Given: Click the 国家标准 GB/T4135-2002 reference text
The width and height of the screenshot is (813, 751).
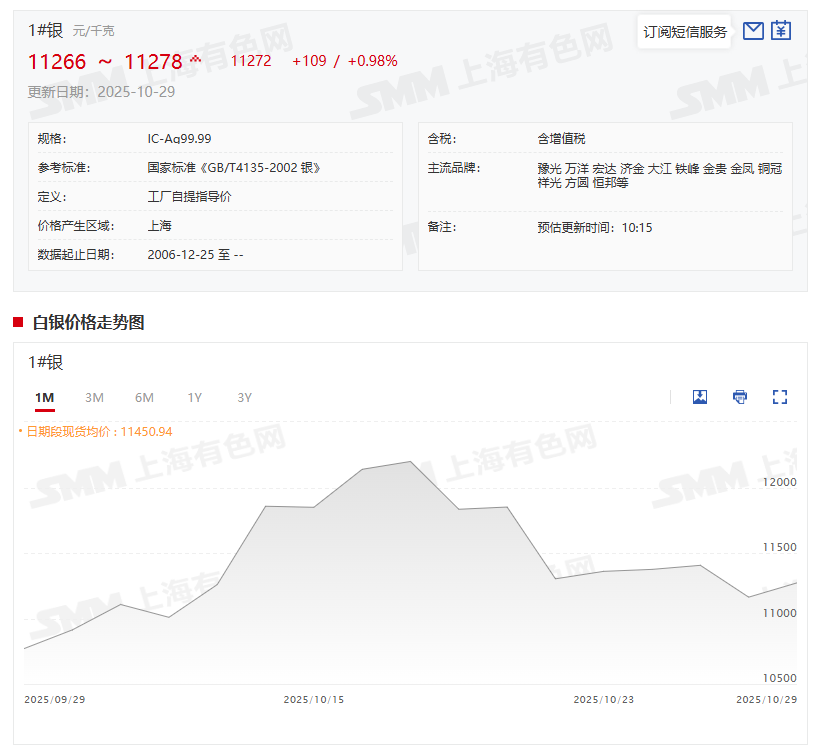Looking at the screenshot, I should coord(234,168).
